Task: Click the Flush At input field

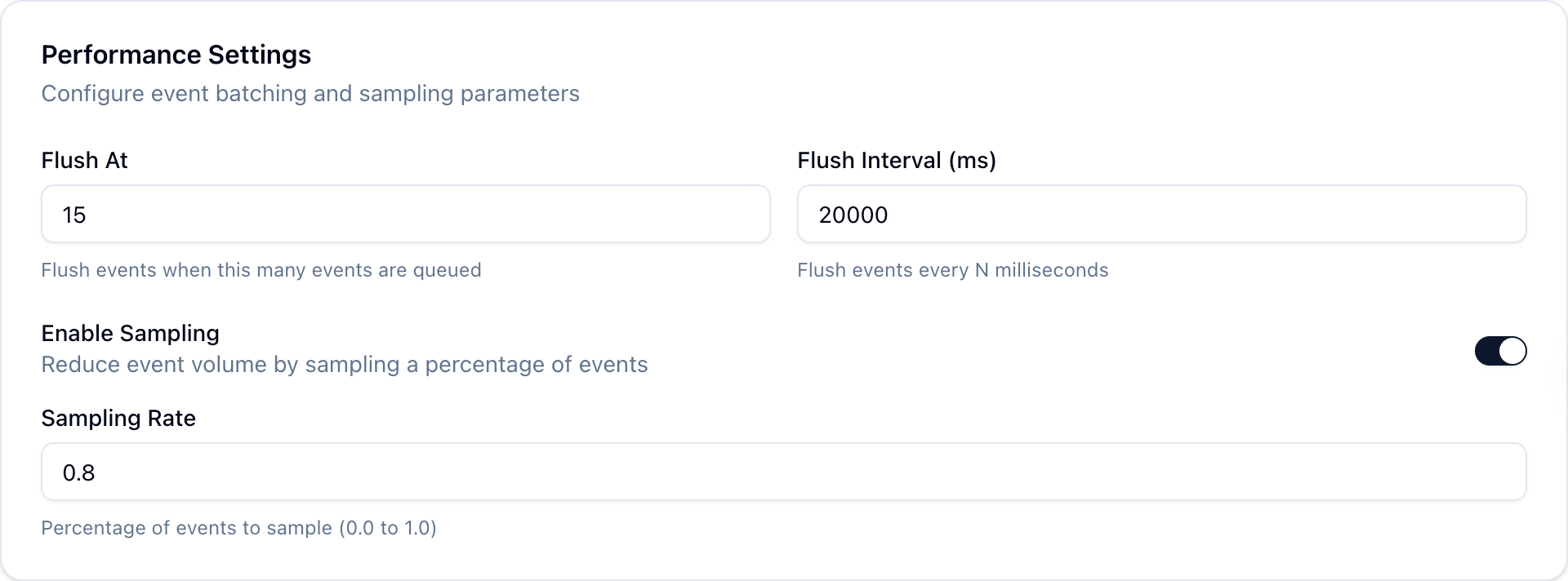Action: 406,215
